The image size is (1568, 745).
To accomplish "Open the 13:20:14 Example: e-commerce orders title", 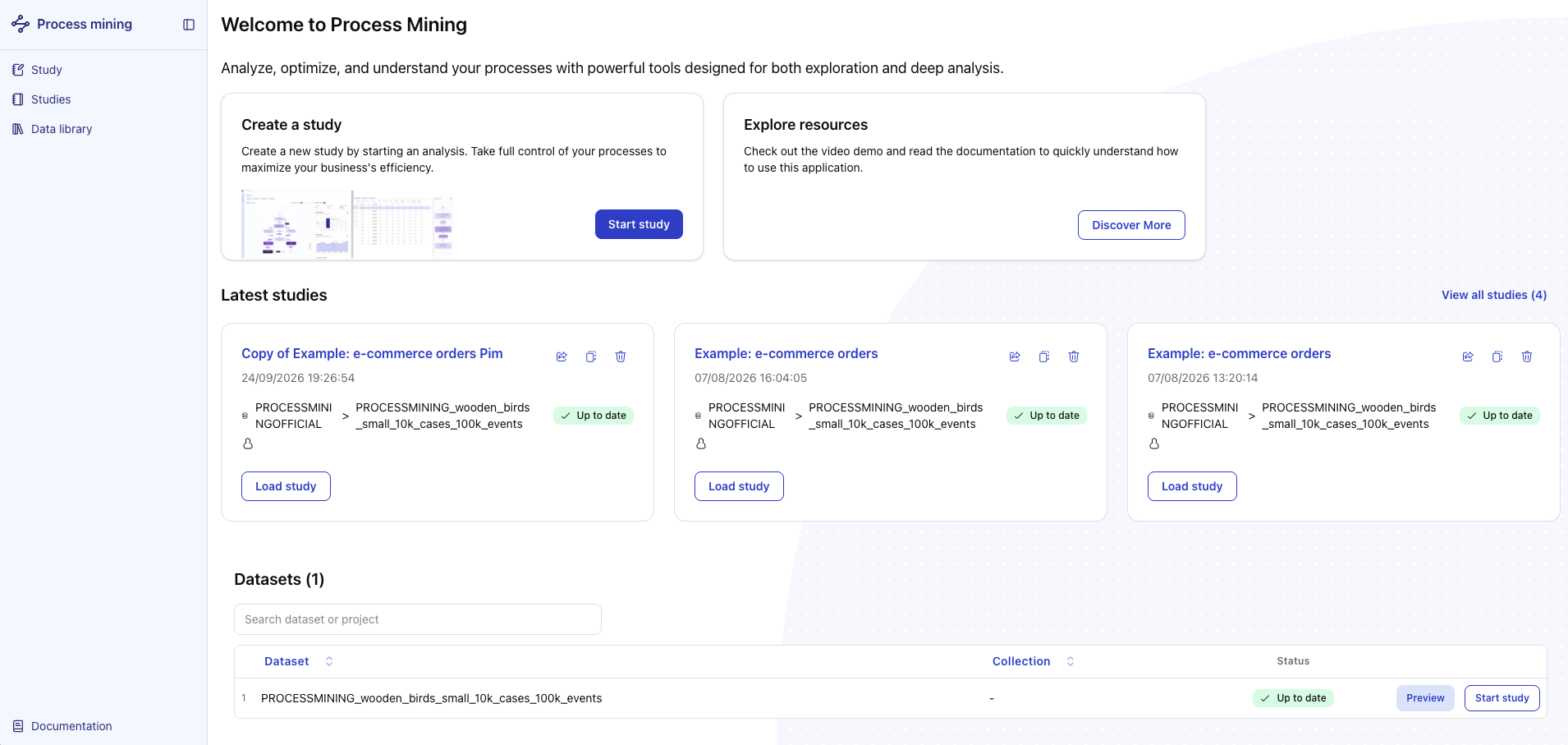I will tap(1239, 353).
